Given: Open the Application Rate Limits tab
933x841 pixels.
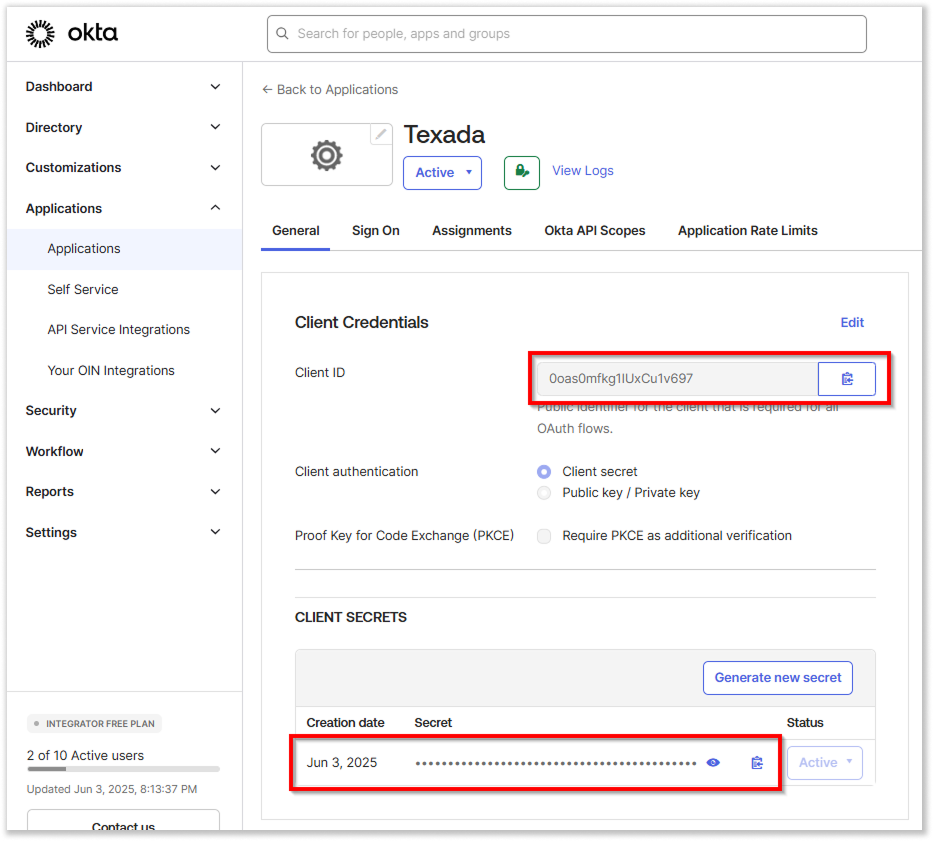Looking at the screenshot, I should click(747, 231).
